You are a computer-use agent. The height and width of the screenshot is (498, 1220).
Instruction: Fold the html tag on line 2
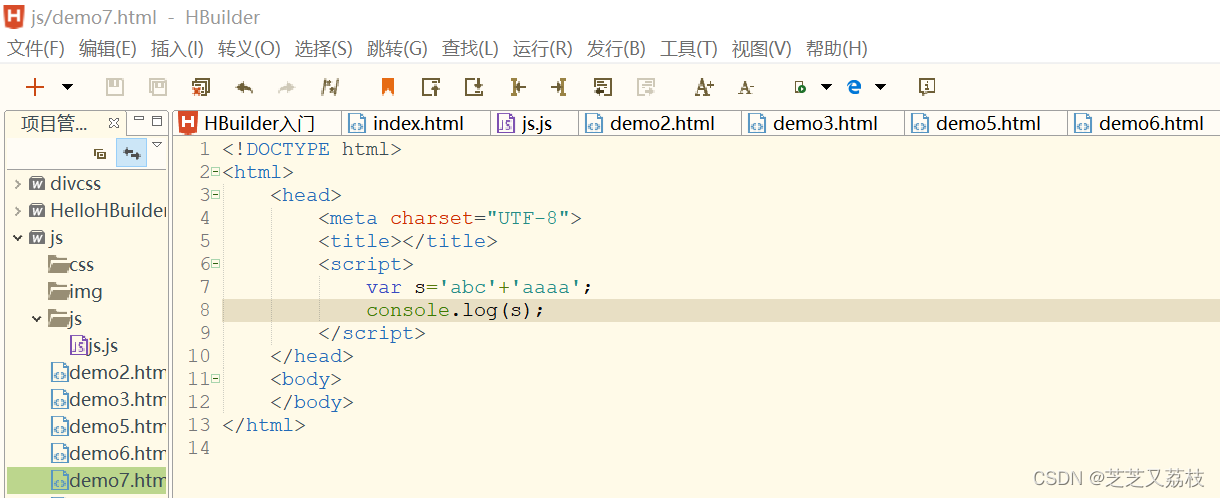point(215,172)
